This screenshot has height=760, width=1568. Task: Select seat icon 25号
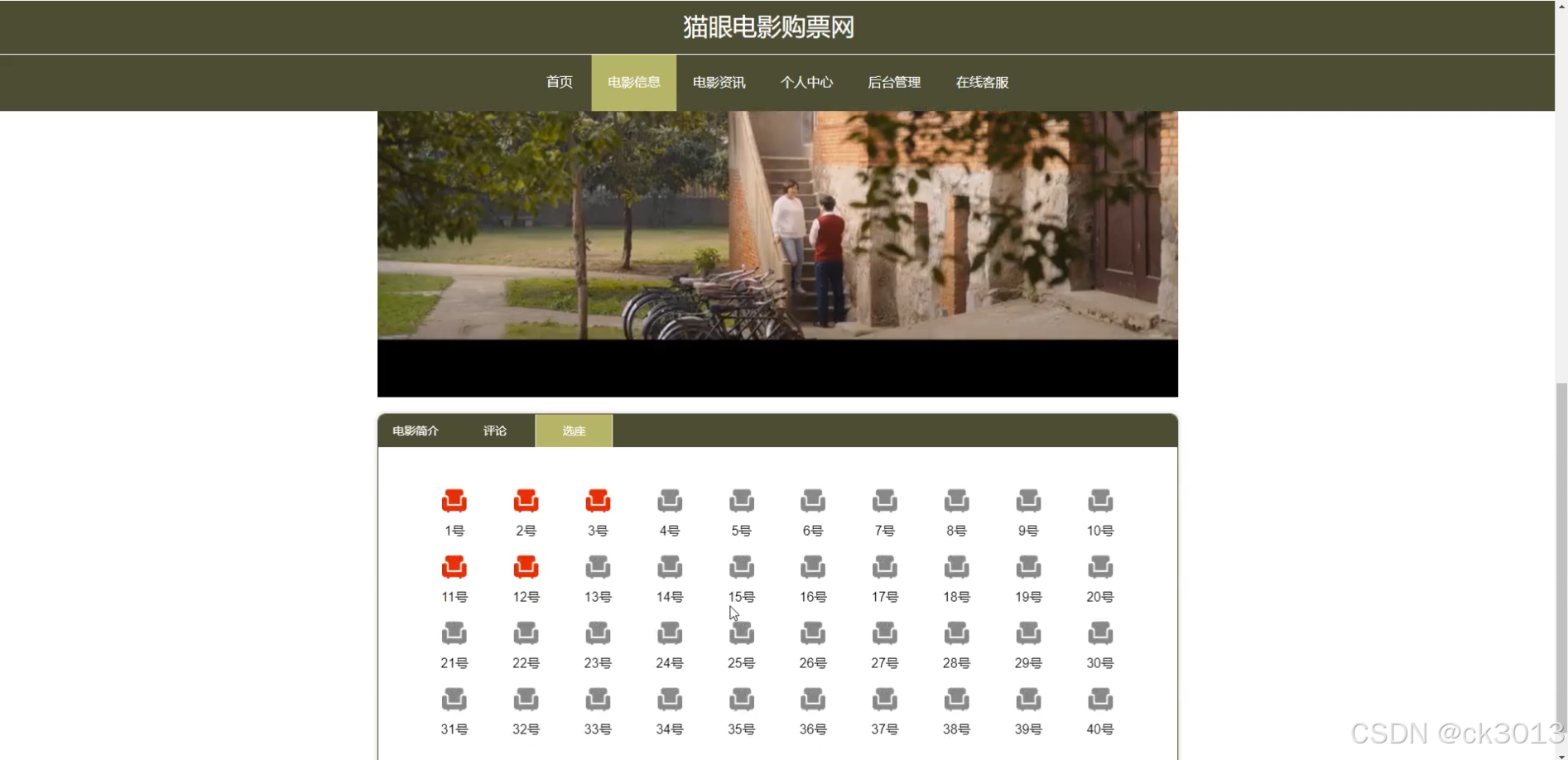[742, 633]
